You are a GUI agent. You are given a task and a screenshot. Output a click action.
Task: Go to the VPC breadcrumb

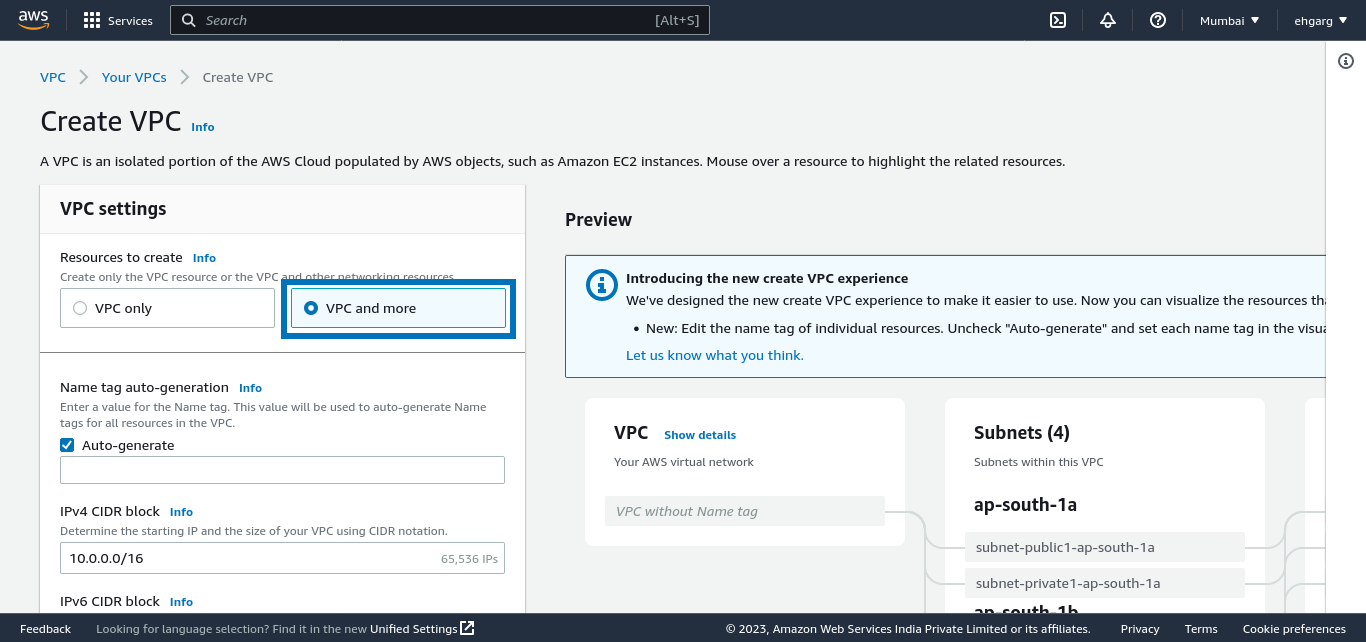pyautogui.click(x=53, y=77)
